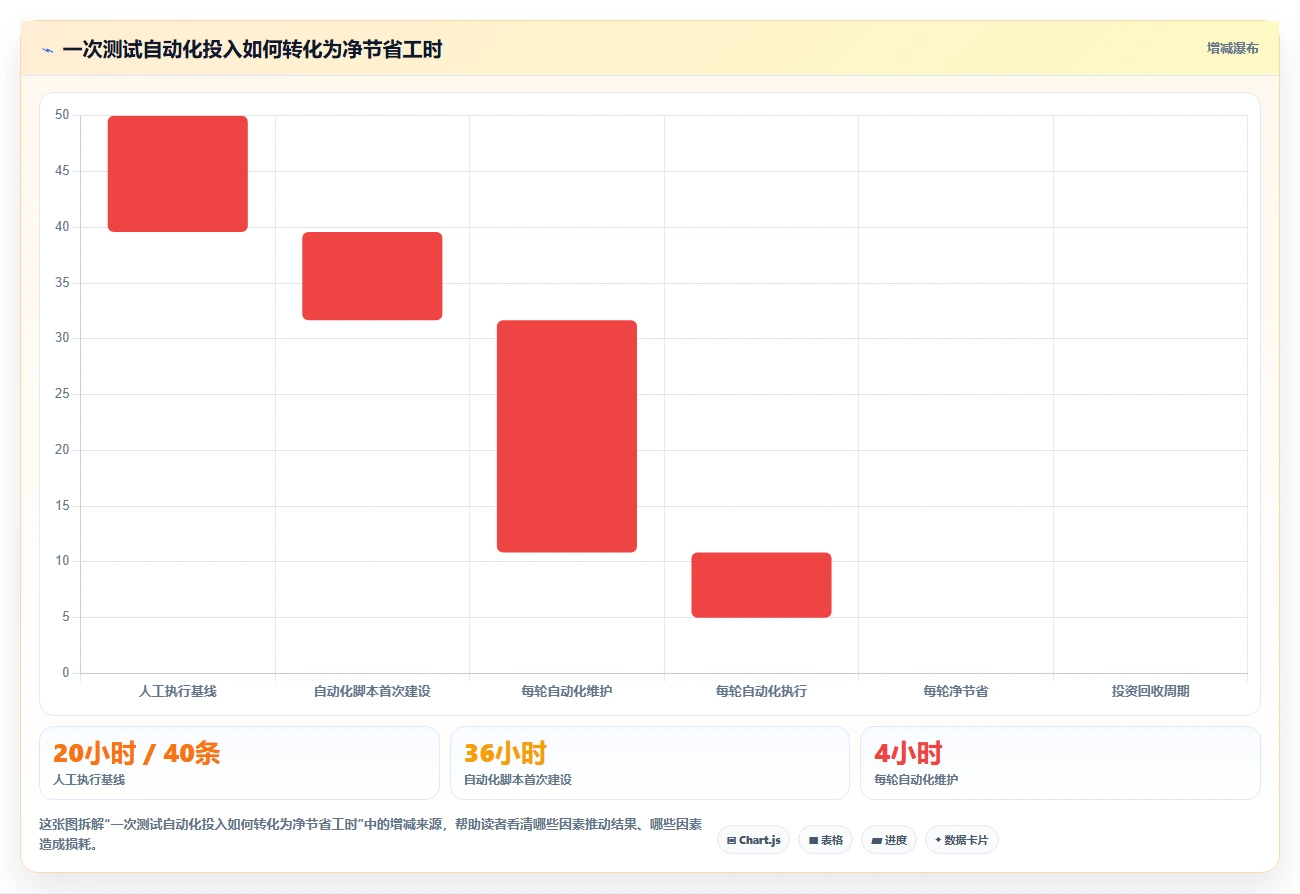1300x894 pixels.
Task: Click the red bar for 每轮自动化维护
Action: tap(567, 436)
